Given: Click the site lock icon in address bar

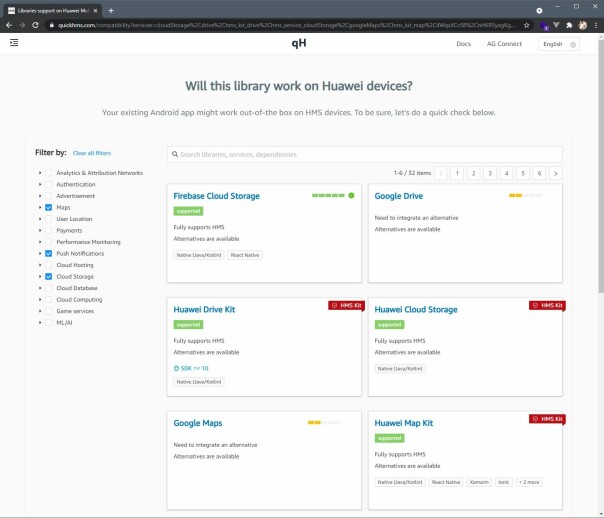Looking at the screenshot, I should click(51, 25).
